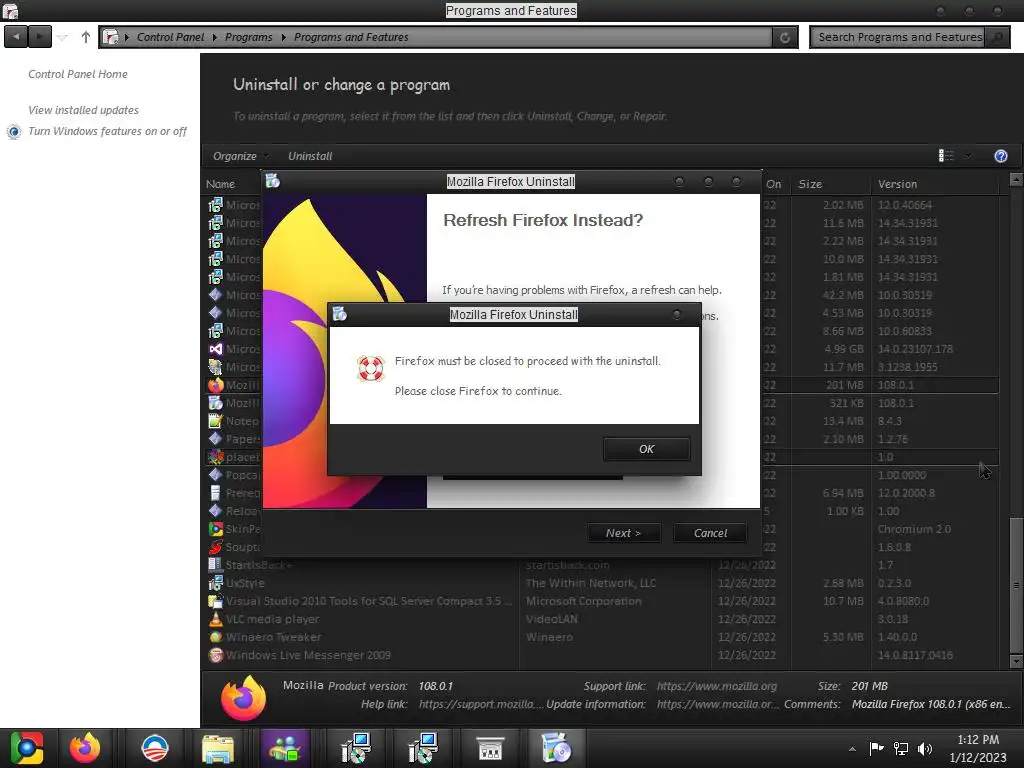Open Windows Live Messenger taskbar icon
The height and width of the screenshot is (768, 1024).
[285, 748]
